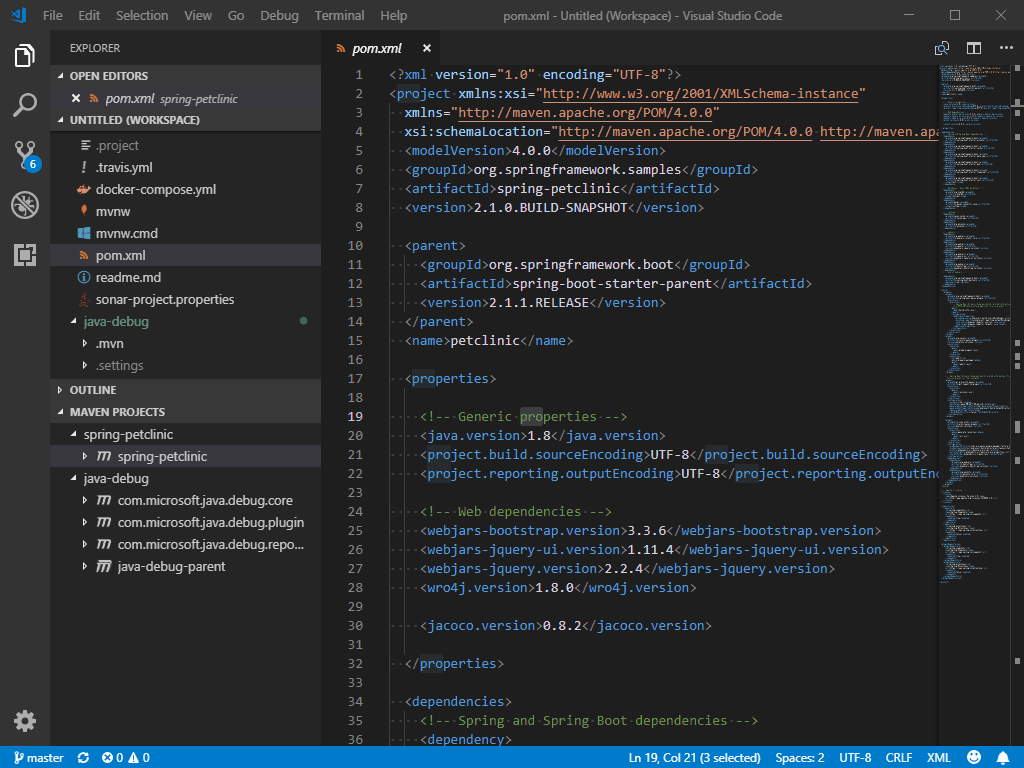Open the Search view in activity bar

point(25,104)
